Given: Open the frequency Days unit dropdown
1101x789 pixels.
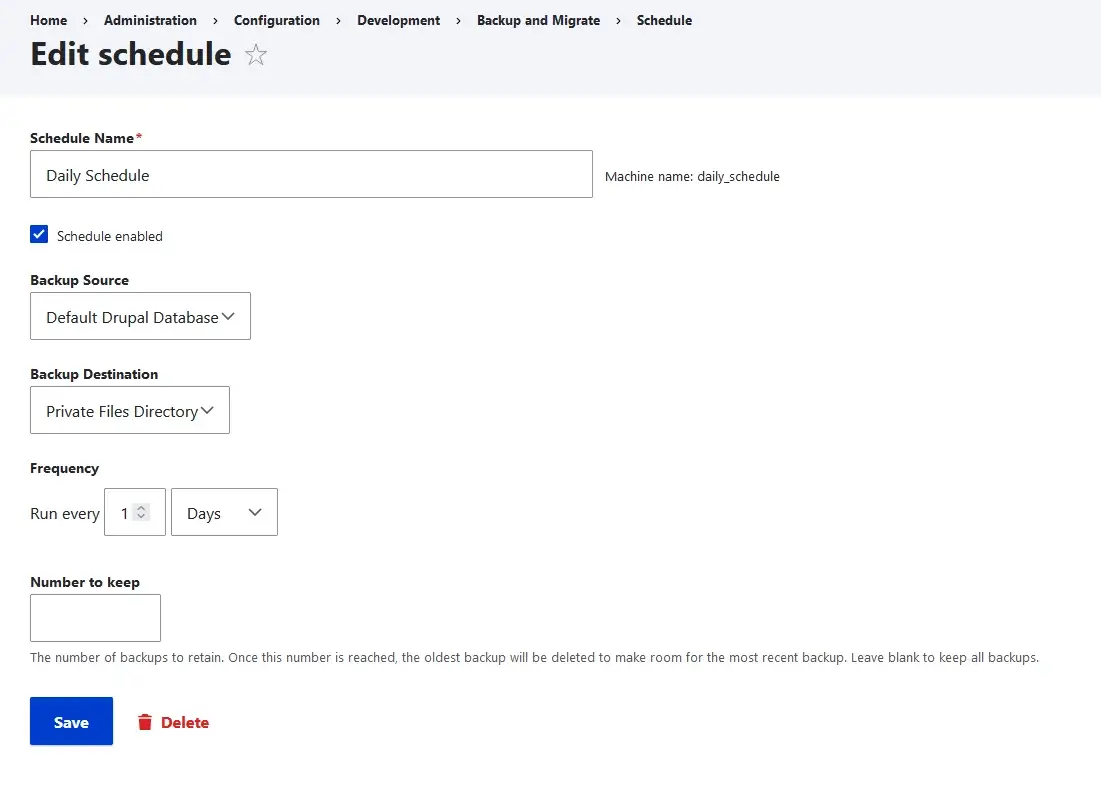Looking at the screenshot, I should [x=224, y=513].
